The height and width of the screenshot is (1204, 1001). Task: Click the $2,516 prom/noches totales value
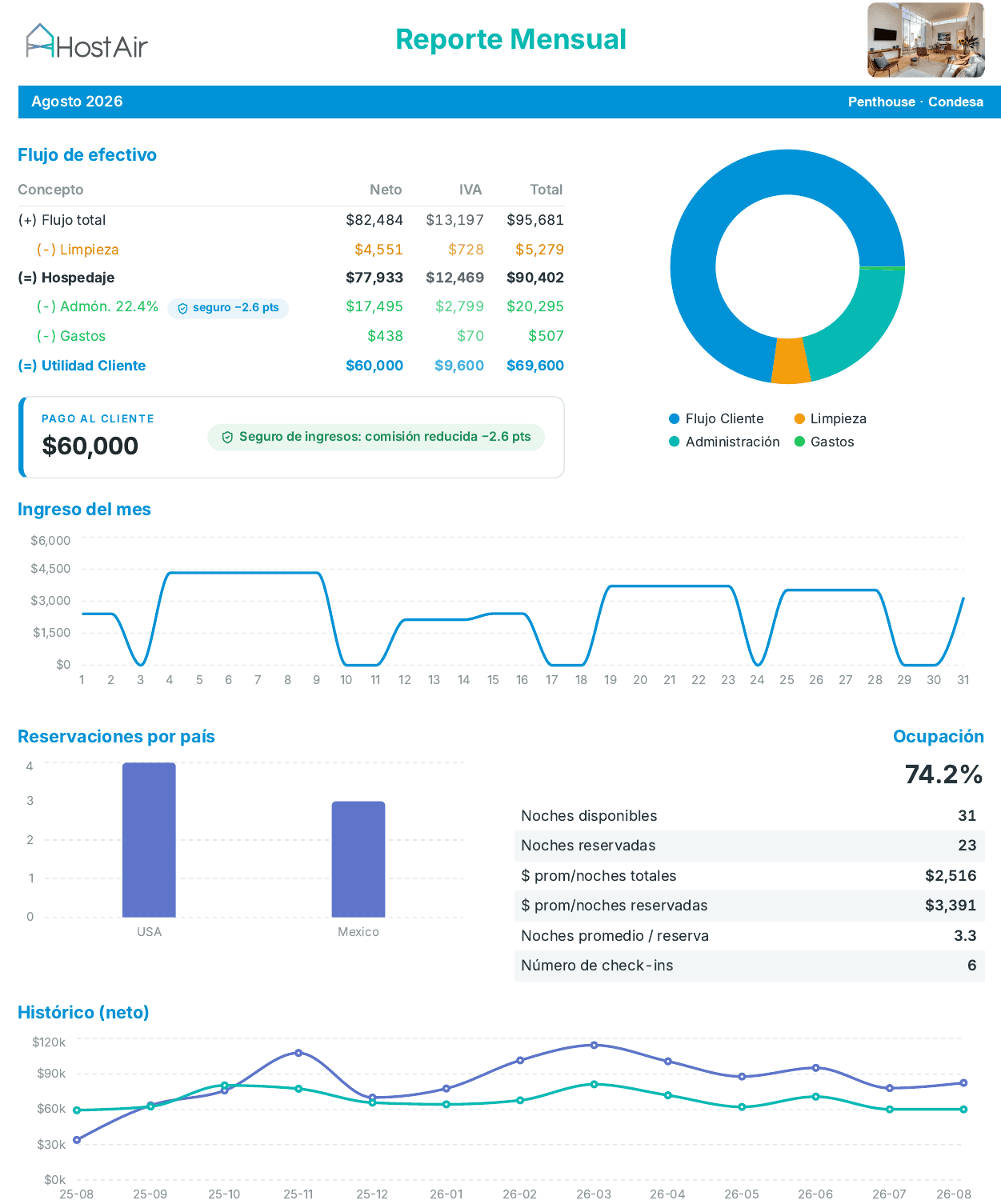click(951, 876)
